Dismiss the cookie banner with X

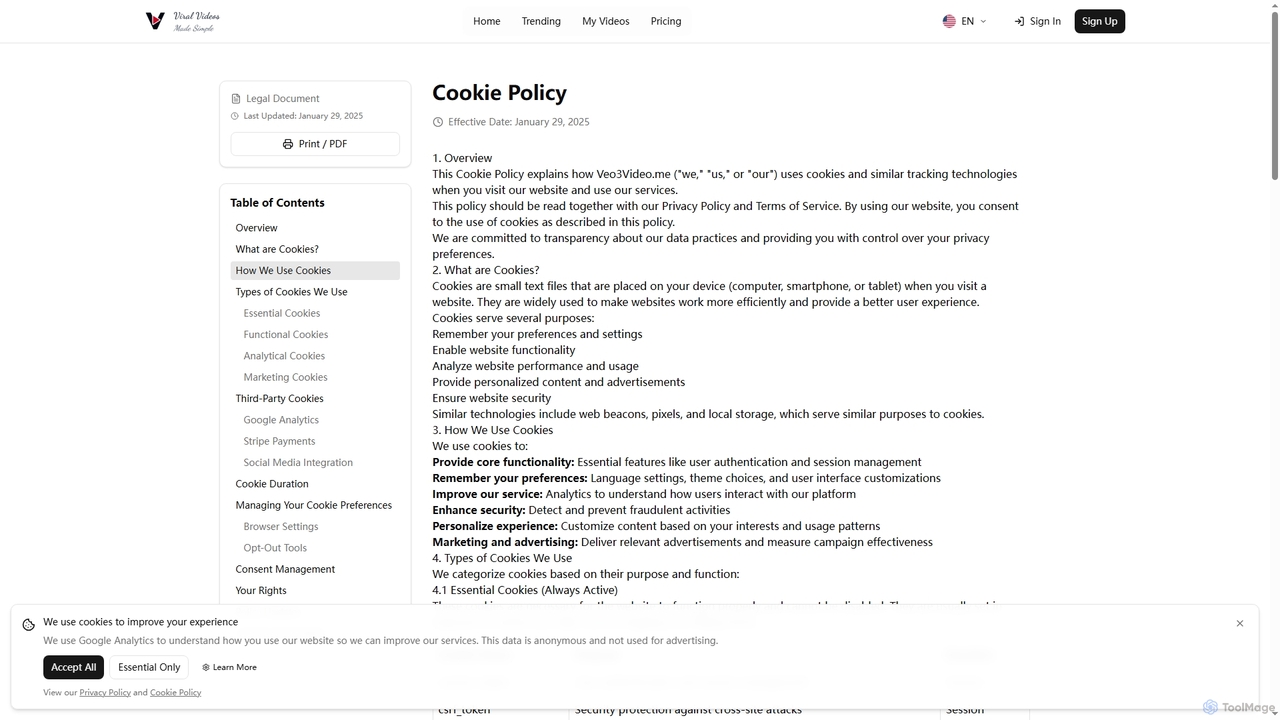pos(1240,623)
